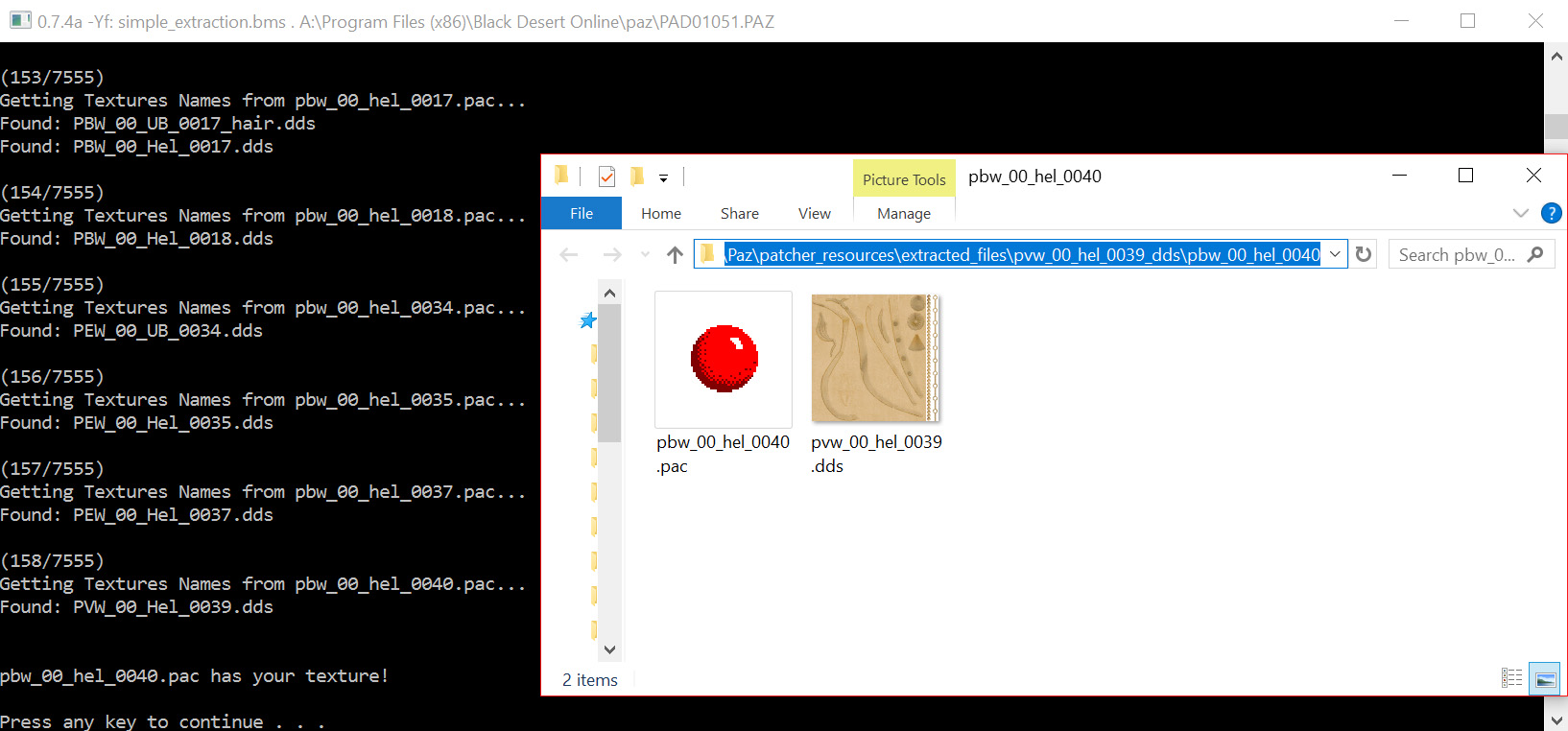The image size is (1568, 731).
Task: Switch to Large icons view layout
Action: [1545, 678]
